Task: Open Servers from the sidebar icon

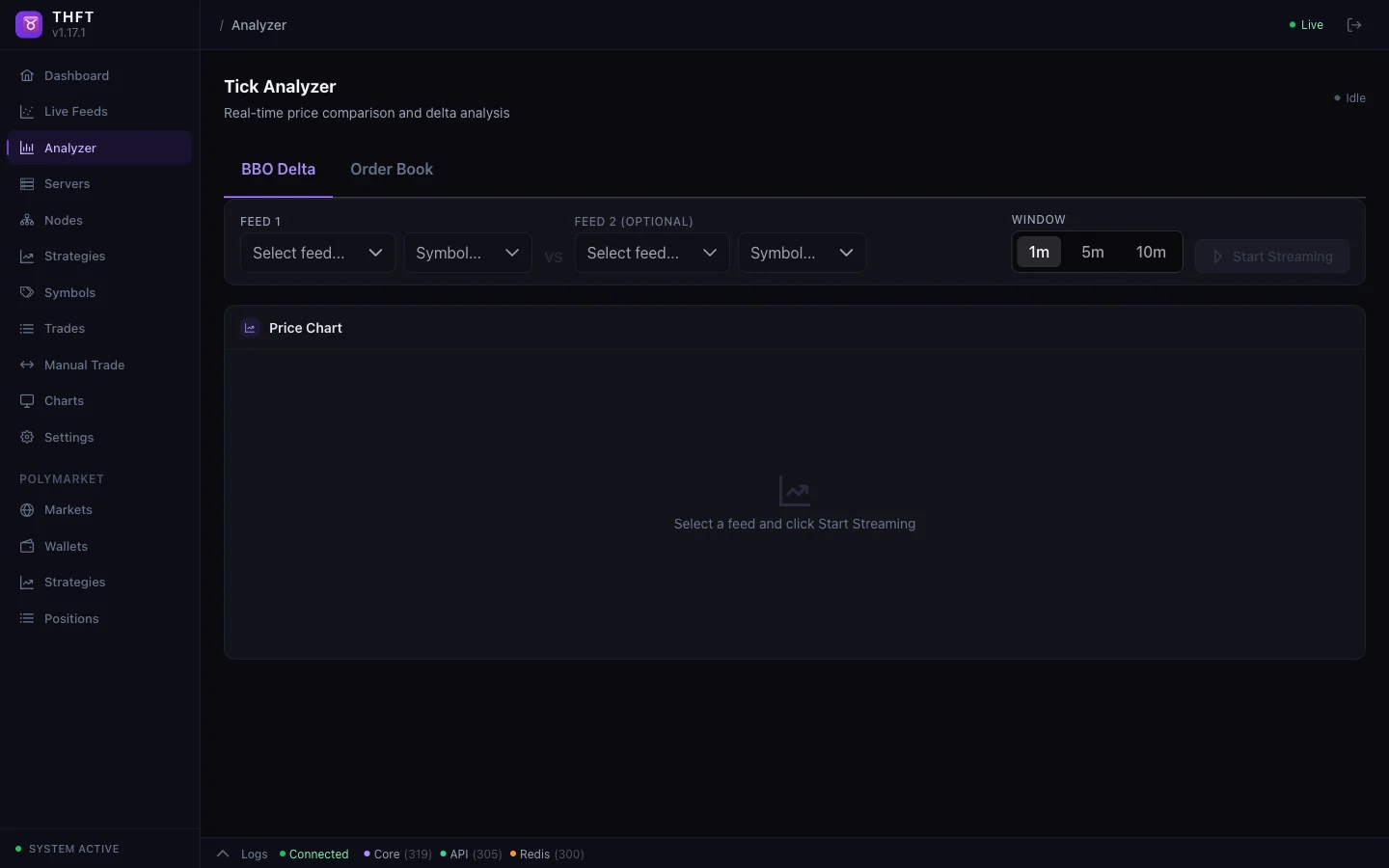Action: [27, 184]
